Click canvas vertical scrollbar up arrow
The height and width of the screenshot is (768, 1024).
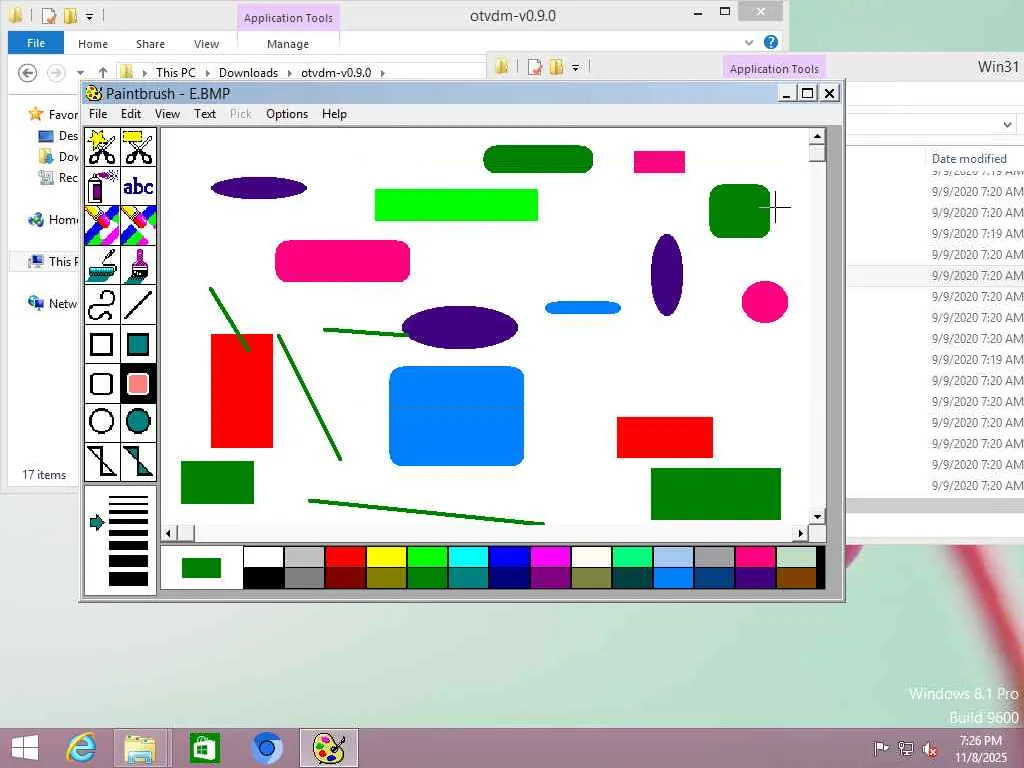click(x=817, y=136)
